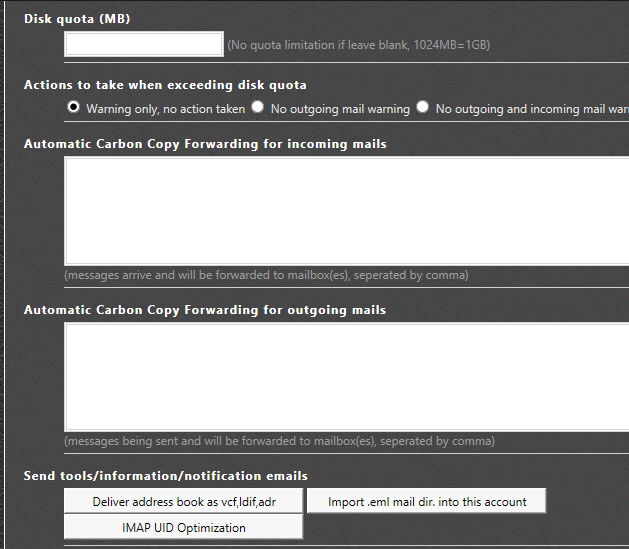
Task: Click the "No outgoing mail warning" label text
Action: pyautogui.click(x=340, y=109)
